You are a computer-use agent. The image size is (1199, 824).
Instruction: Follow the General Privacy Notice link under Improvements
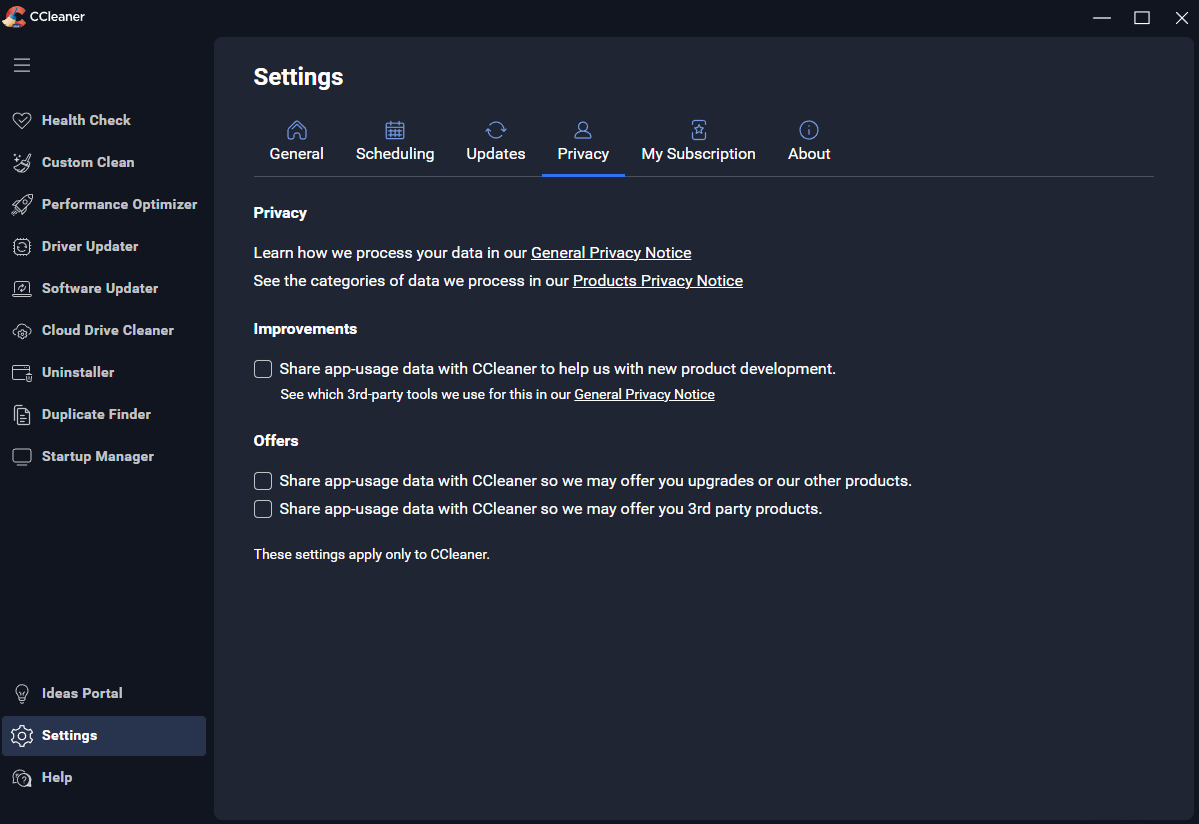pos(644,395)
